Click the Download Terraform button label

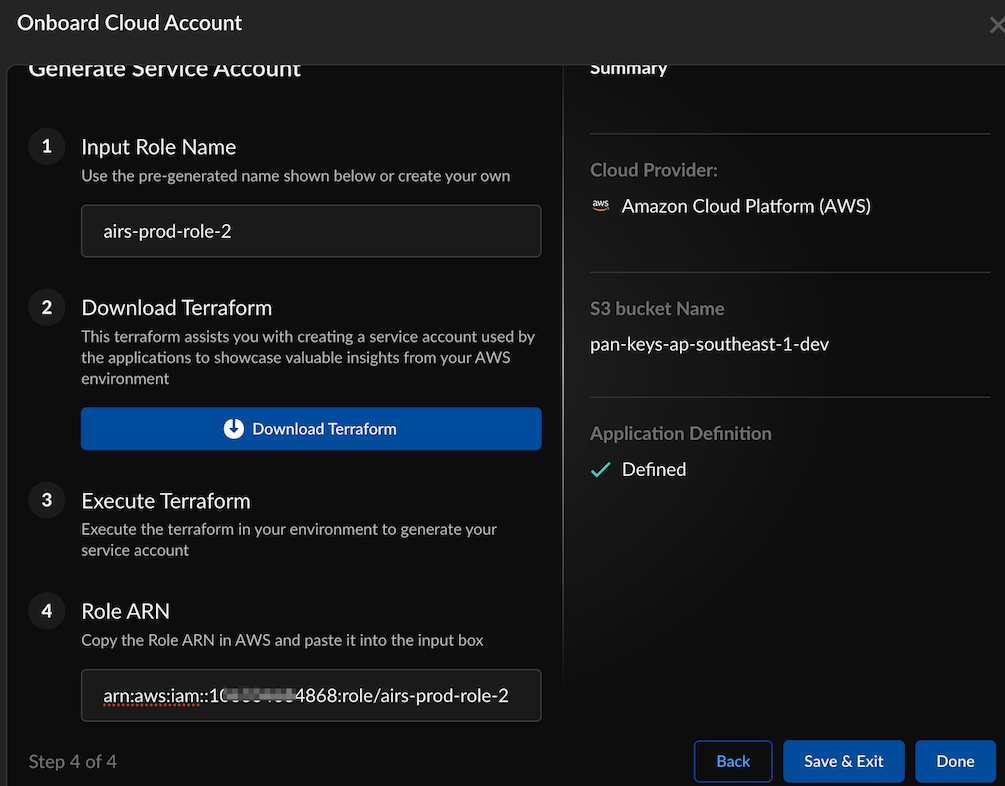pyautogui.click(x=324, y=429)
